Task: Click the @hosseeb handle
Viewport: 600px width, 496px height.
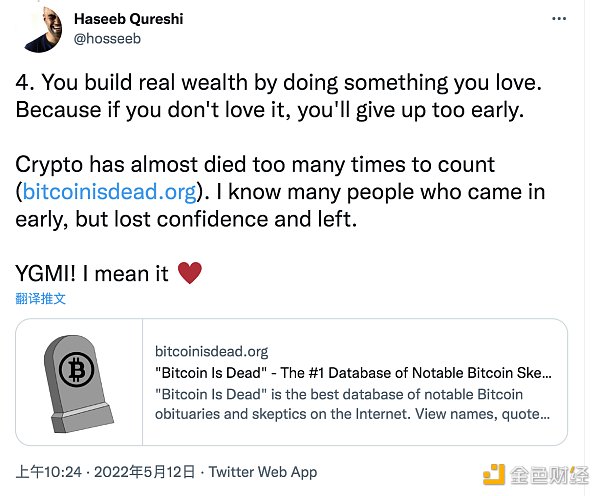Action: pos(106,39)
